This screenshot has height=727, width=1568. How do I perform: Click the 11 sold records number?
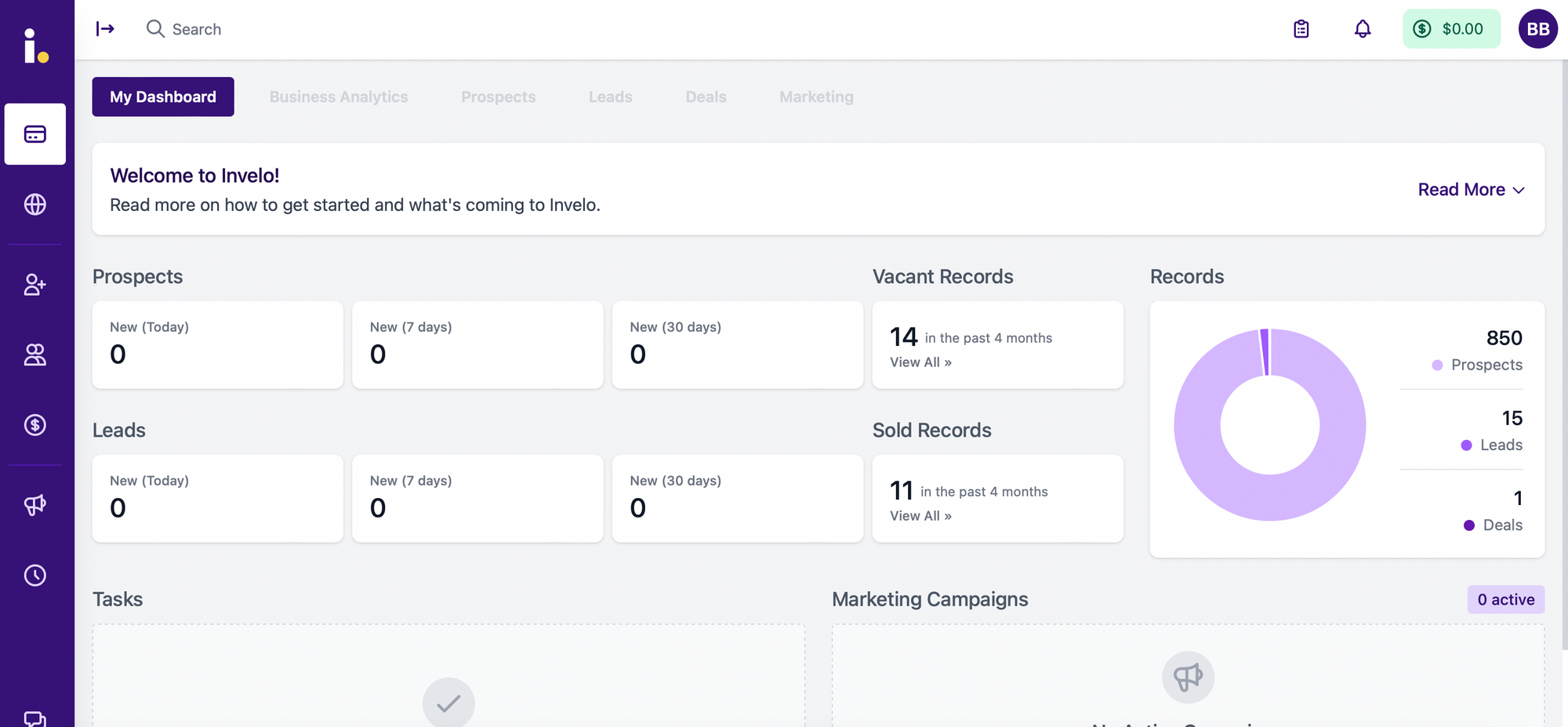pyautogui.click(x=902, y=490)
